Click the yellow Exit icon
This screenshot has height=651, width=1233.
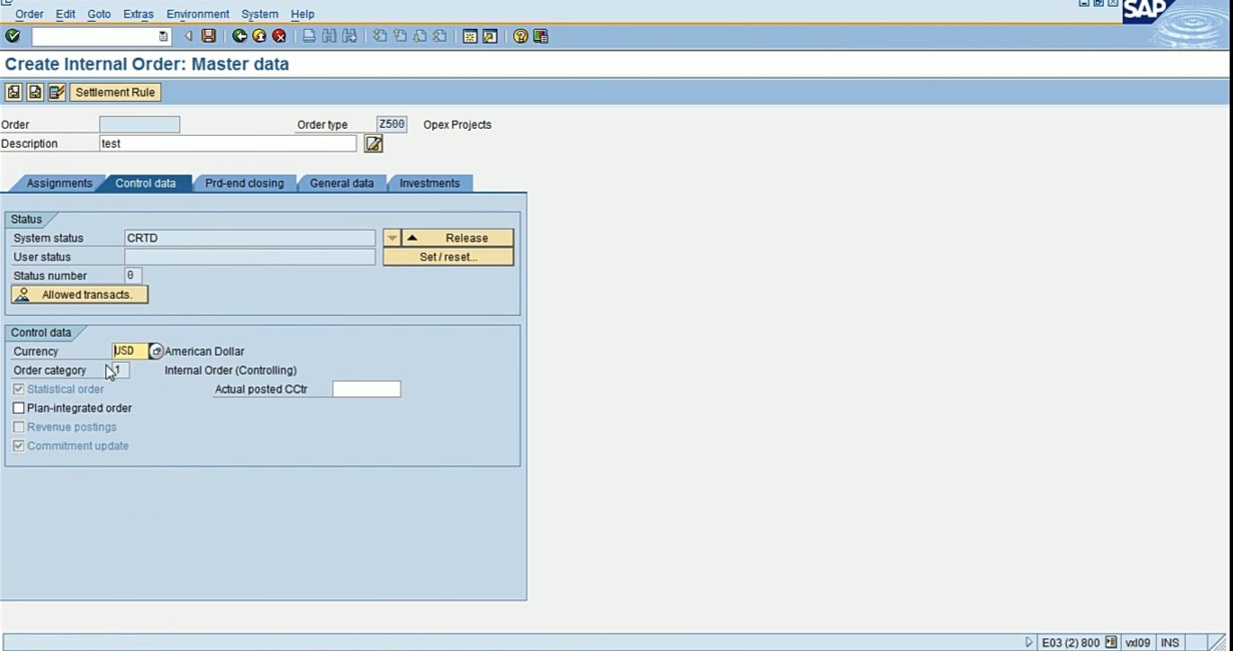[259, 36]
